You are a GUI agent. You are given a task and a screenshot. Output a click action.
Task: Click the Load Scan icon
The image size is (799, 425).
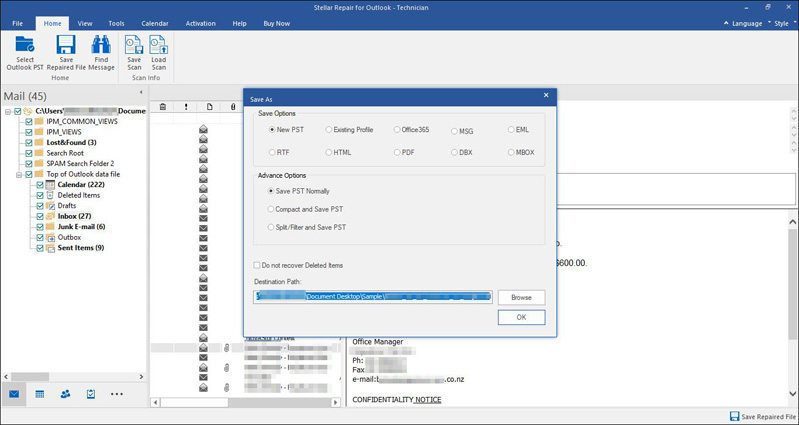(158, 45)
